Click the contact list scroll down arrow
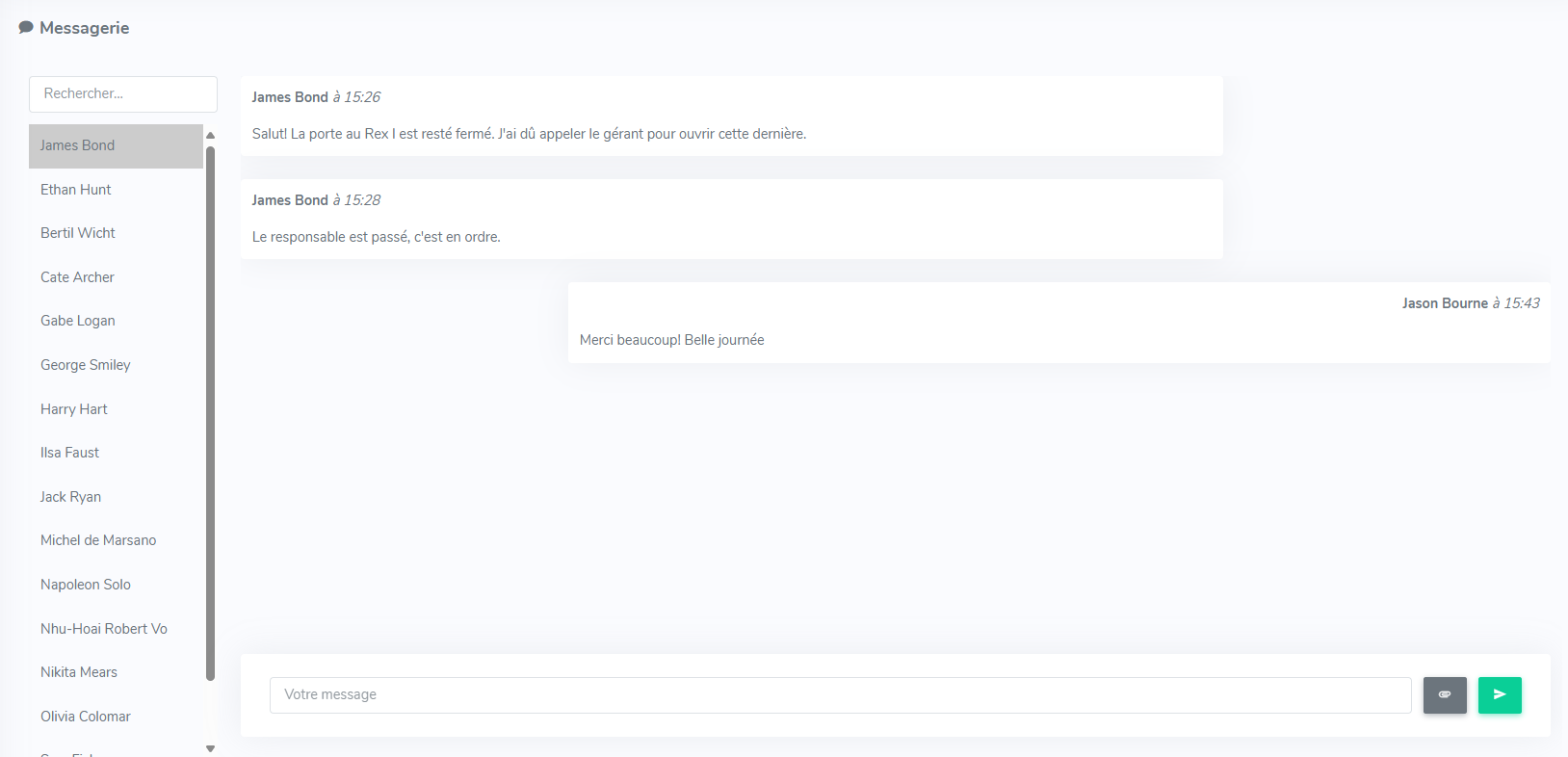Screen dimensions: 1568x757 210,747
